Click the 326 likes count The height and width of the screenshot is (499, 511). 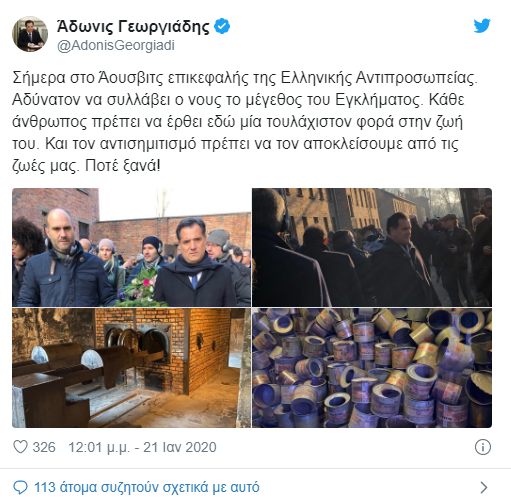[44, 447]
